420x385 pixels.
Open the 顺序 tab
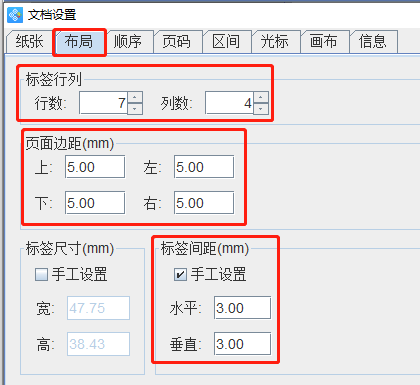click(128, 42)
